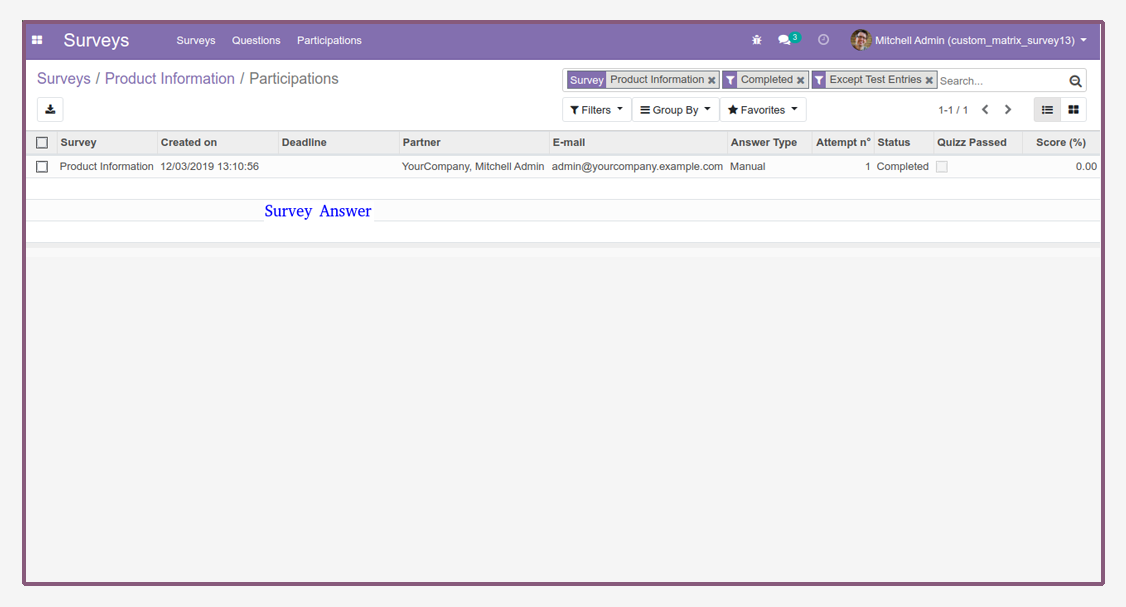Viewport: 1126px width, 607px height.
Task: Switch to list view
Action: [x=1047, y=110]
